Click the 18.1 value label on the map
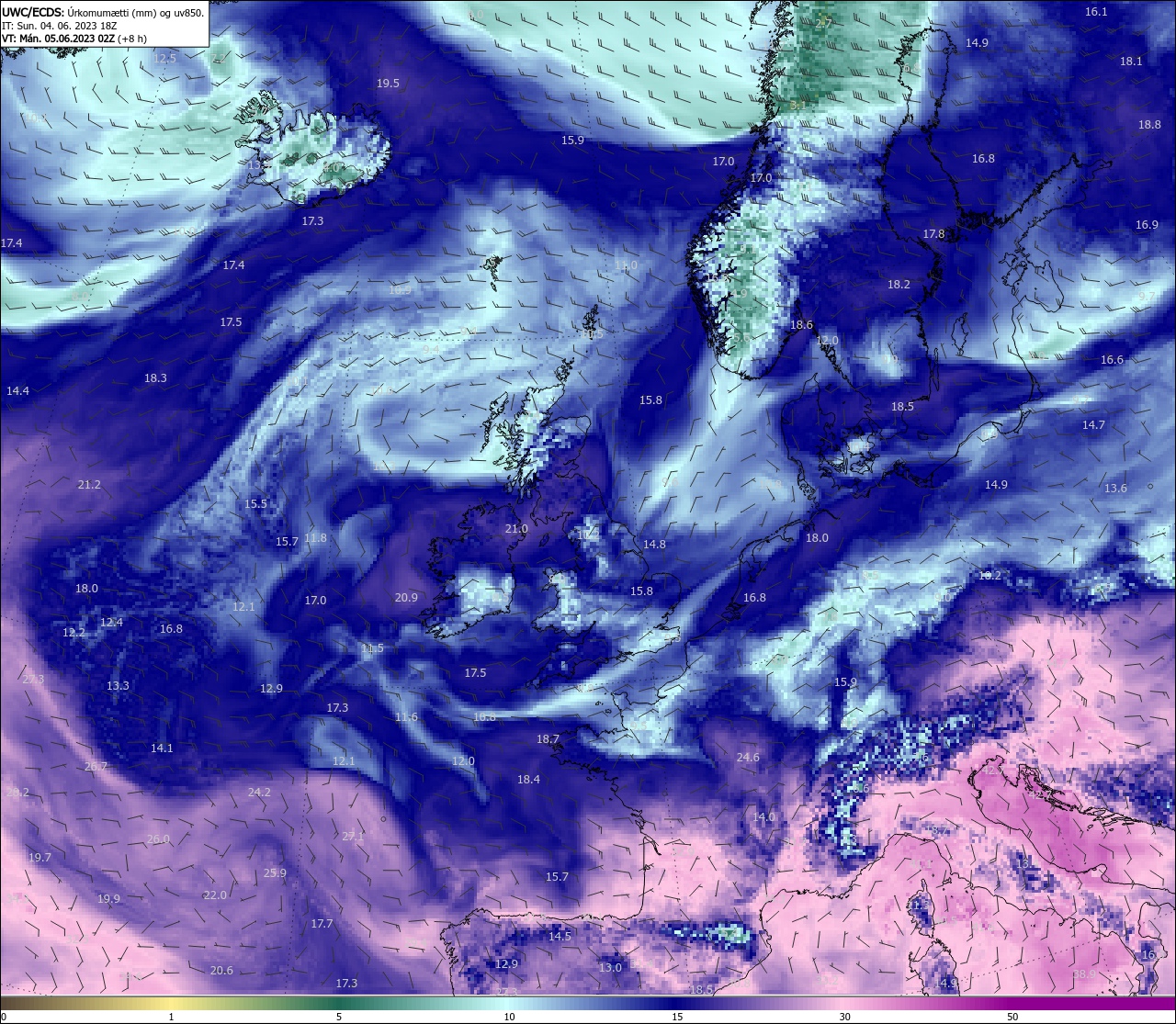Image resolution: width=1176 pixels, height=1024 pixels. [1131, 62]
